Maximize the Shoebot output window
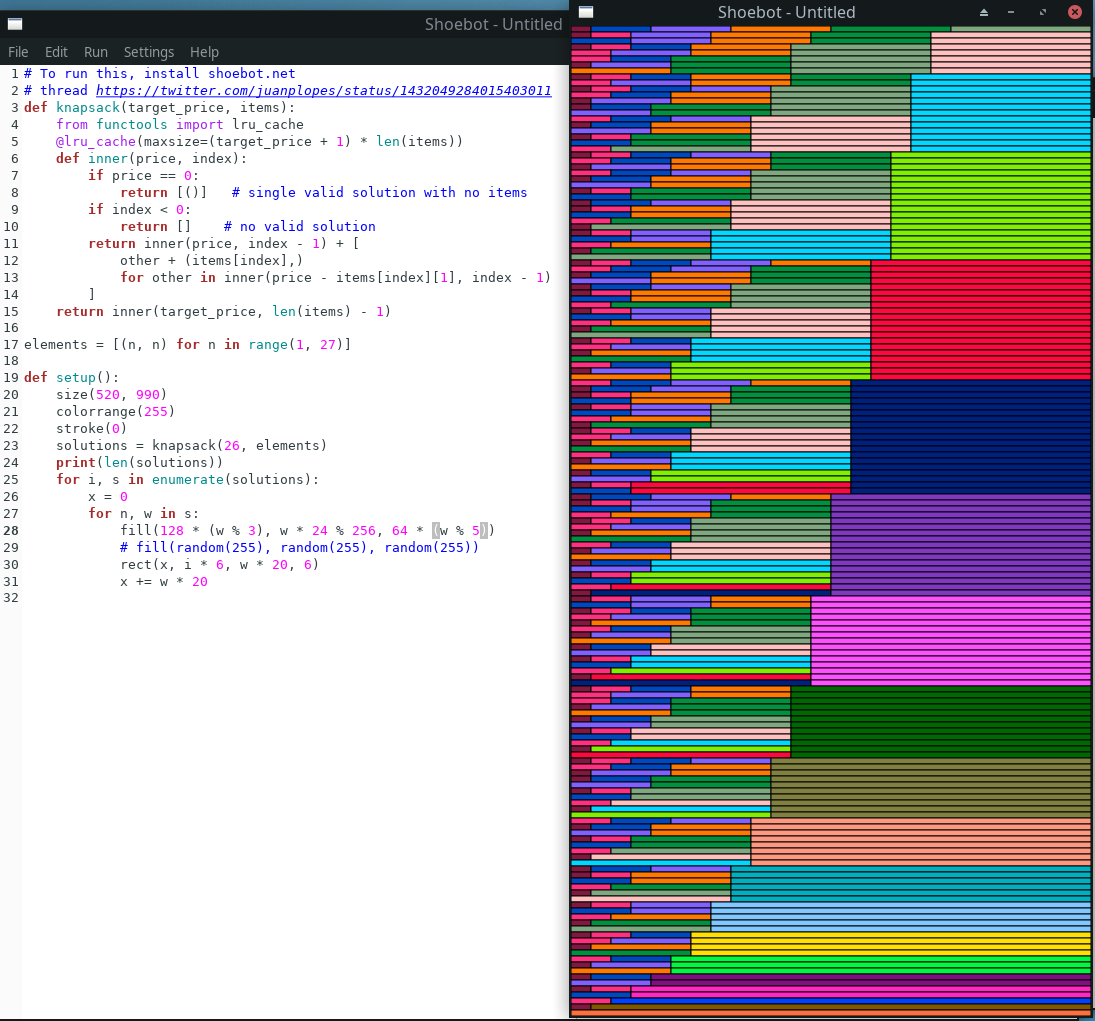 click(x=1043, y=12)
